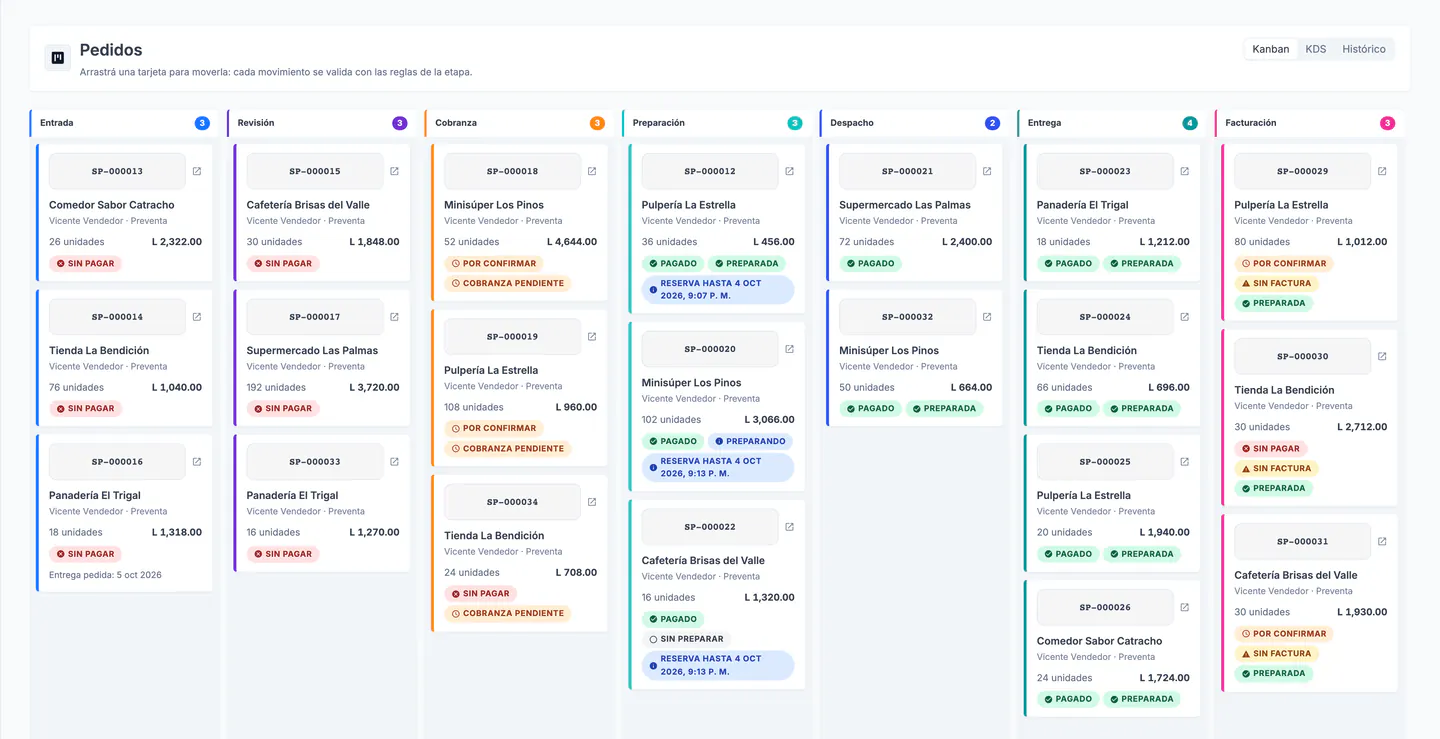Viewport: 1440px width, 739px height.
Task: Click the open icon on card SP-000023
Action: (1184, 171)
